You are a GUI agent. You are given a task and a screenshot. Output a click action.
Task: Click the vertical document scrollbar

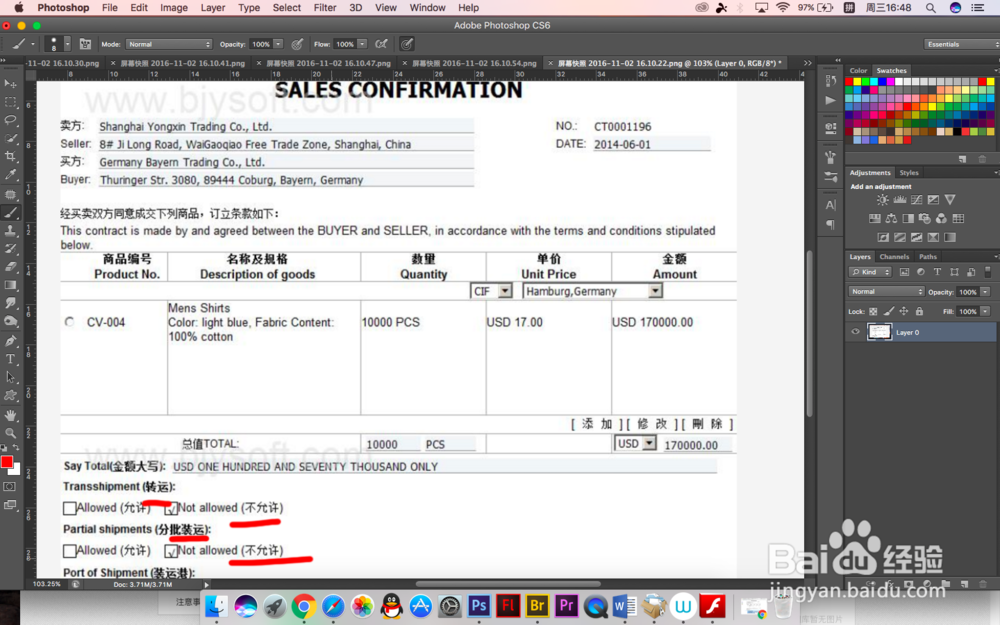[809, 332]
